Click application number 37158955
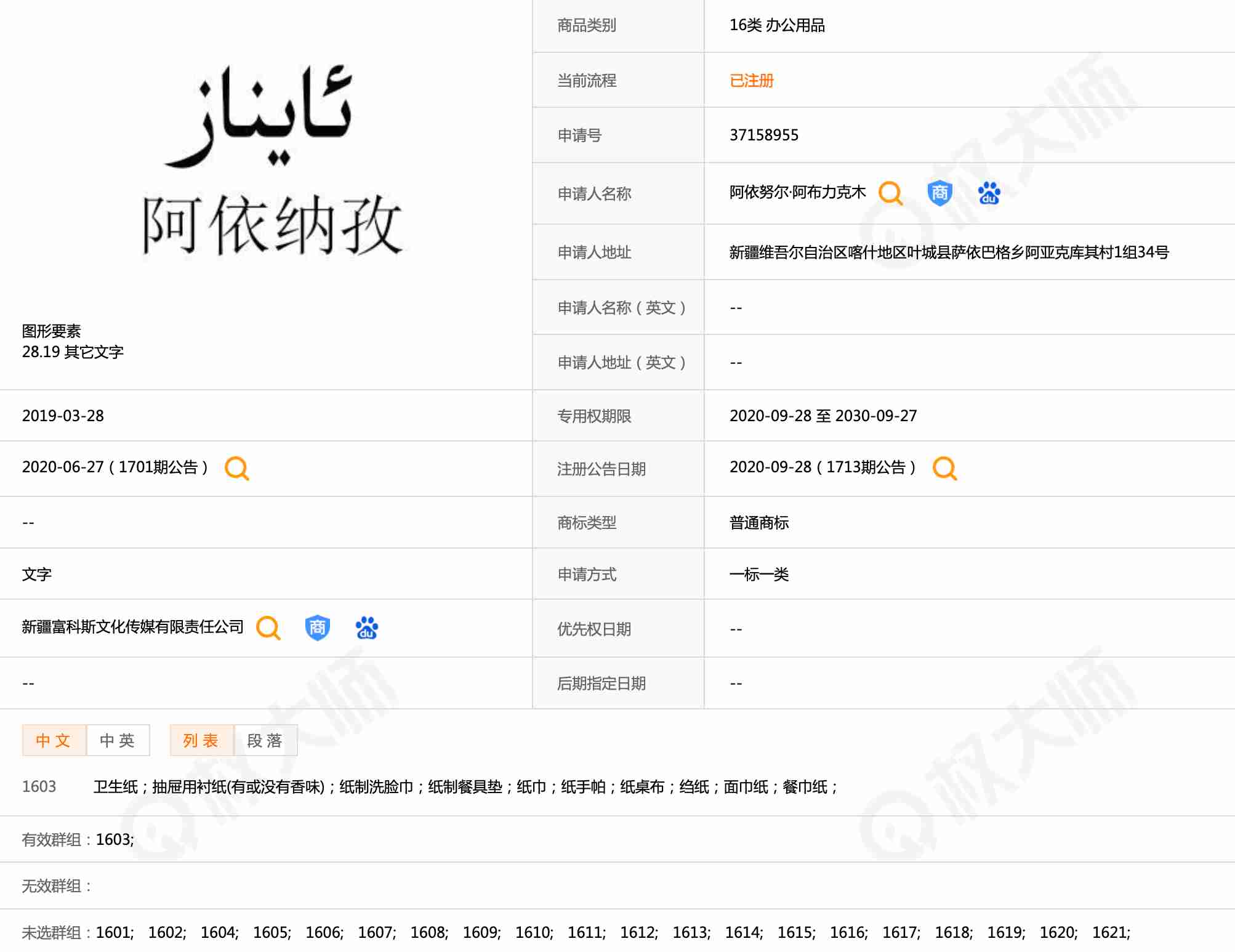Screen dimensions: 1235x952 [x=763, y=135]
